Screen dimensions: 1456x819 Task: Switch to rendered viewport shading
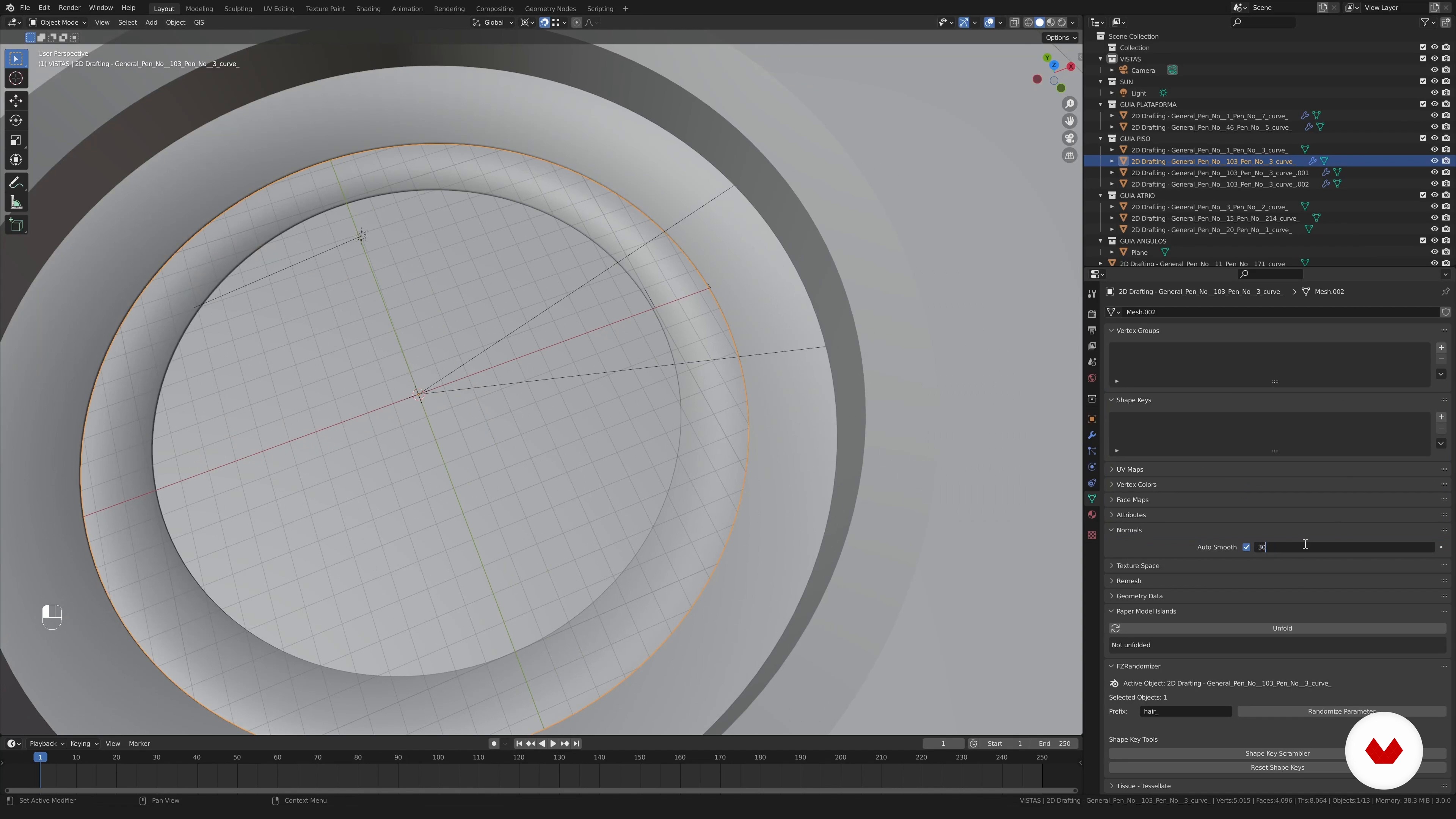coord(1062,23)
